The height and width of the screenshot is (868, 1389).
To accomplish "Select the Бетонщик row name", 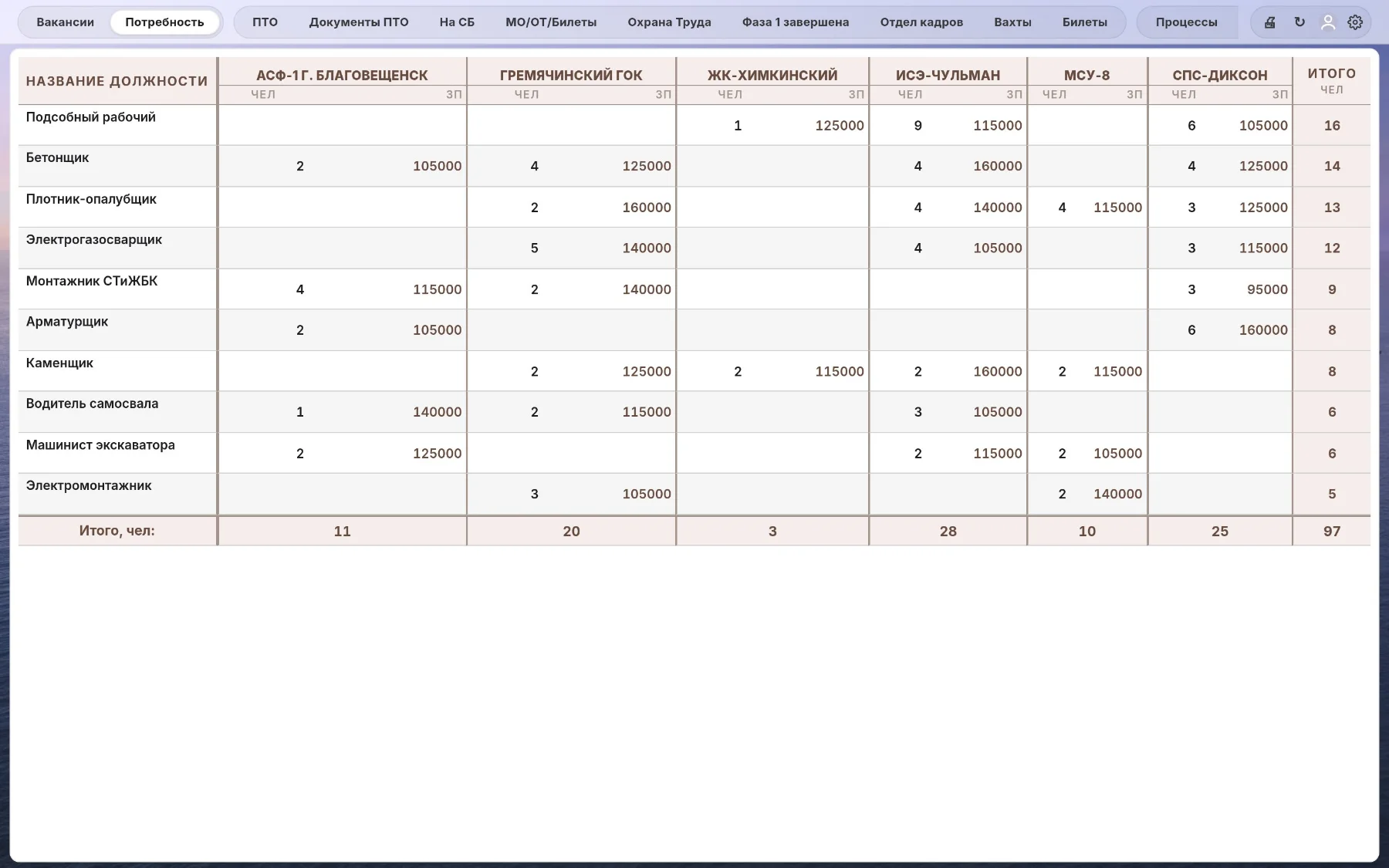I will click(57, 157).
